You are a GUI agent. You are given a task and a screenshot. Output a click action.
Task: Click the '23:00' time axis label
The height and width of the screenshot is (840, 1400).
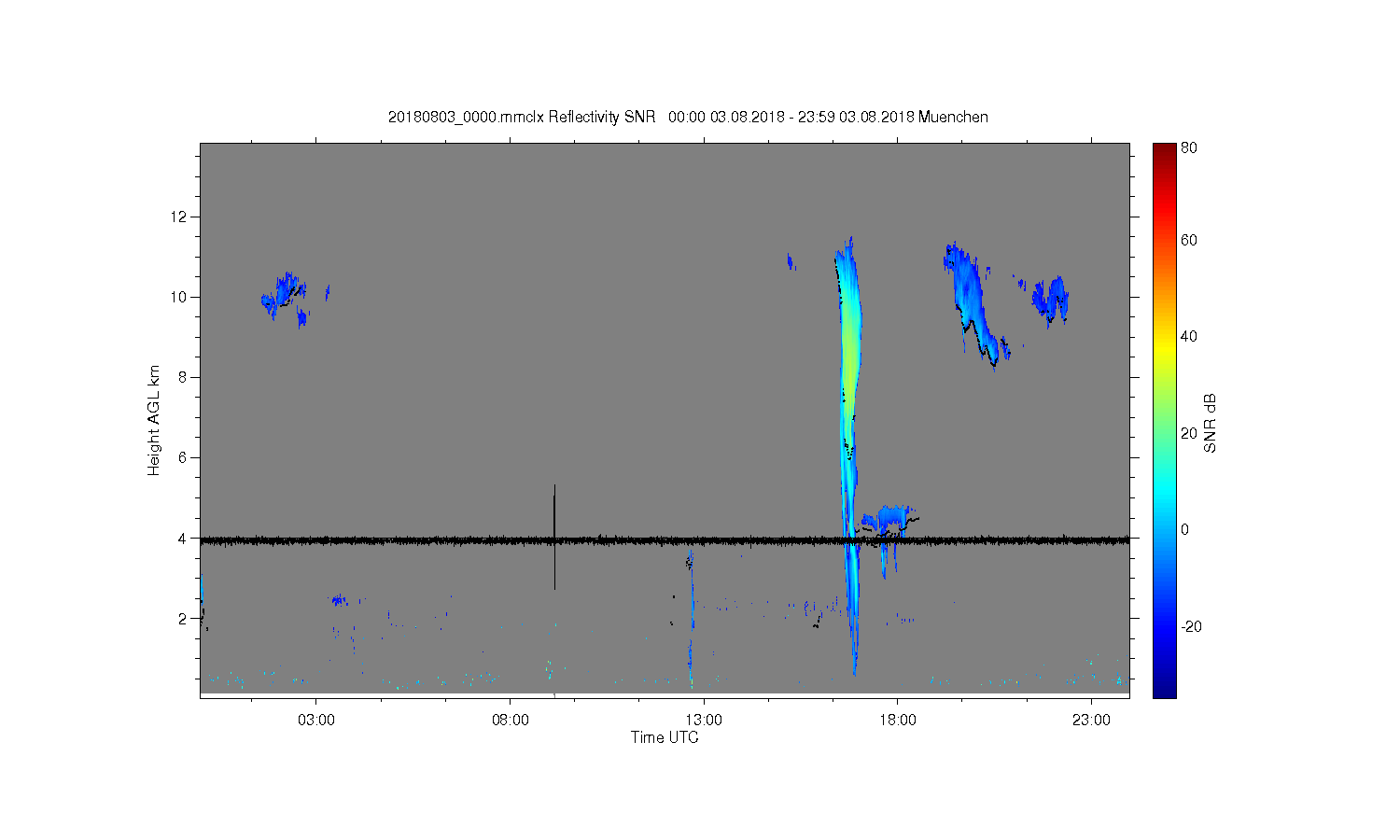pyautogui.click(x=1091, y=721)
